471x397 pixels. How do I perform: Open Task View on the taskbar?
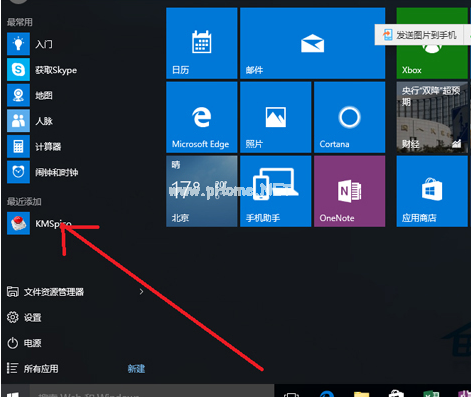(x=291, y=394)
